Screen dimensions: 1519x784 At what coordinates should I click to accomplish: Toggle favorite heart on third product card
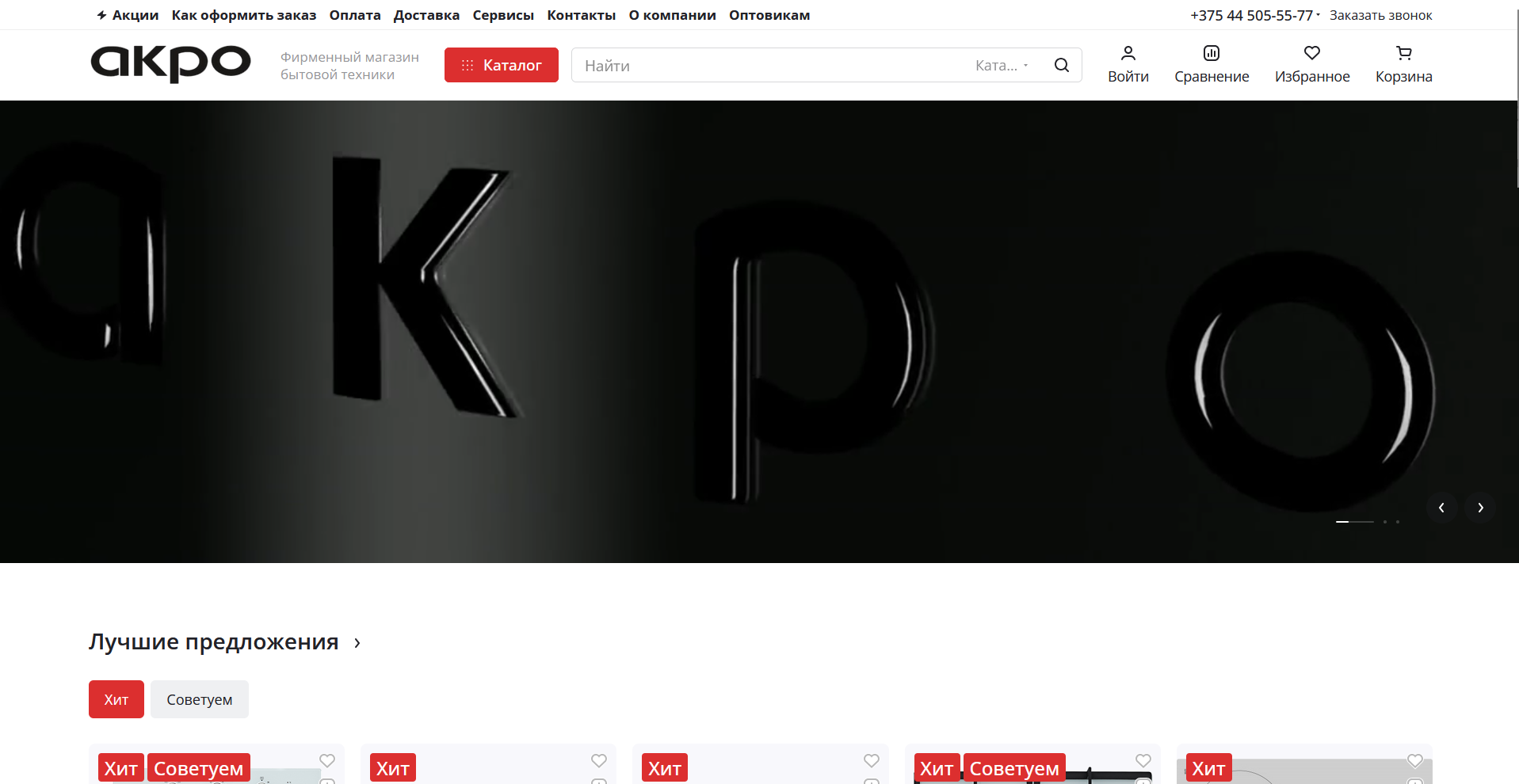(x=871, y=760)
